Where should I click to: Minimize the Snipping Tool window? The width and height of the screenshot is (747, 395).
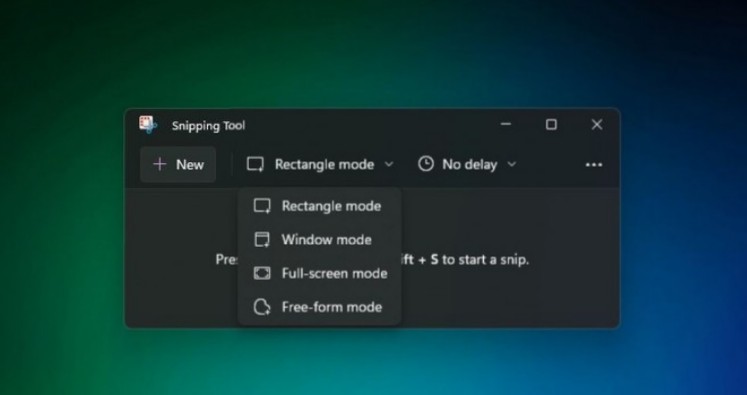click(506, 124)
